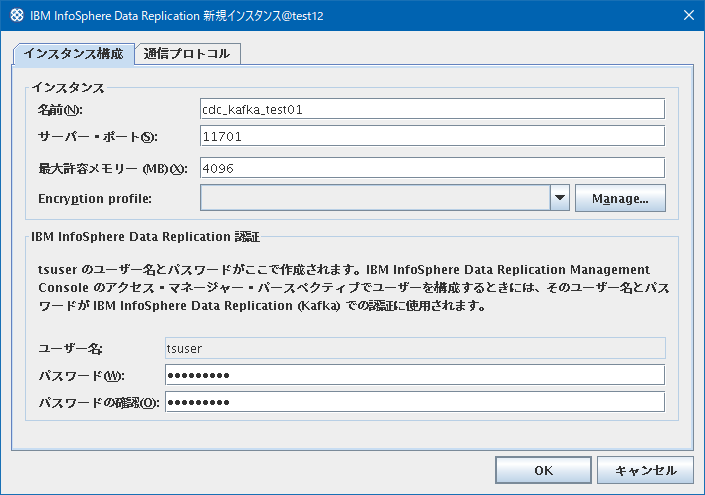The height and width of the screenshot is (495, 705).
Task: Click the IBM InfoSphere title bar icon
Action: (17, 16)
